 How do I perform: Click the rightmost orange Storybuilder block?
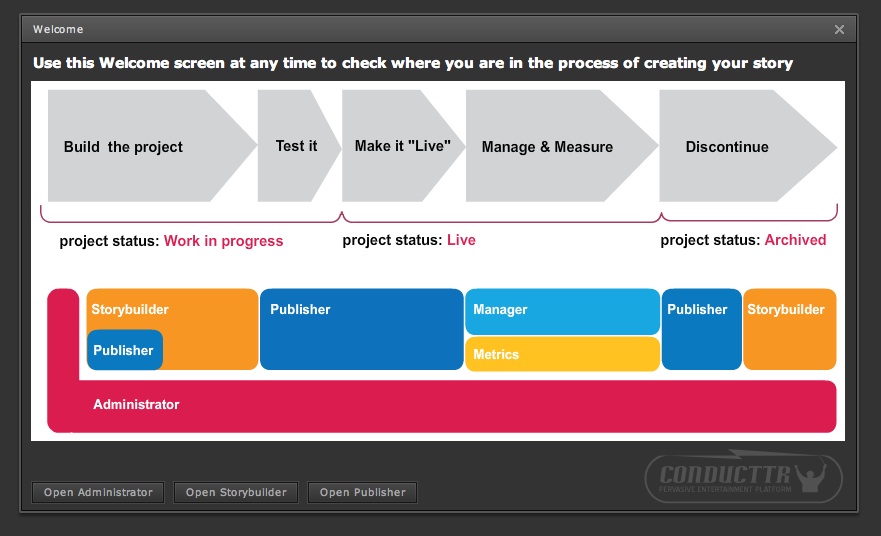pos(789,329)
